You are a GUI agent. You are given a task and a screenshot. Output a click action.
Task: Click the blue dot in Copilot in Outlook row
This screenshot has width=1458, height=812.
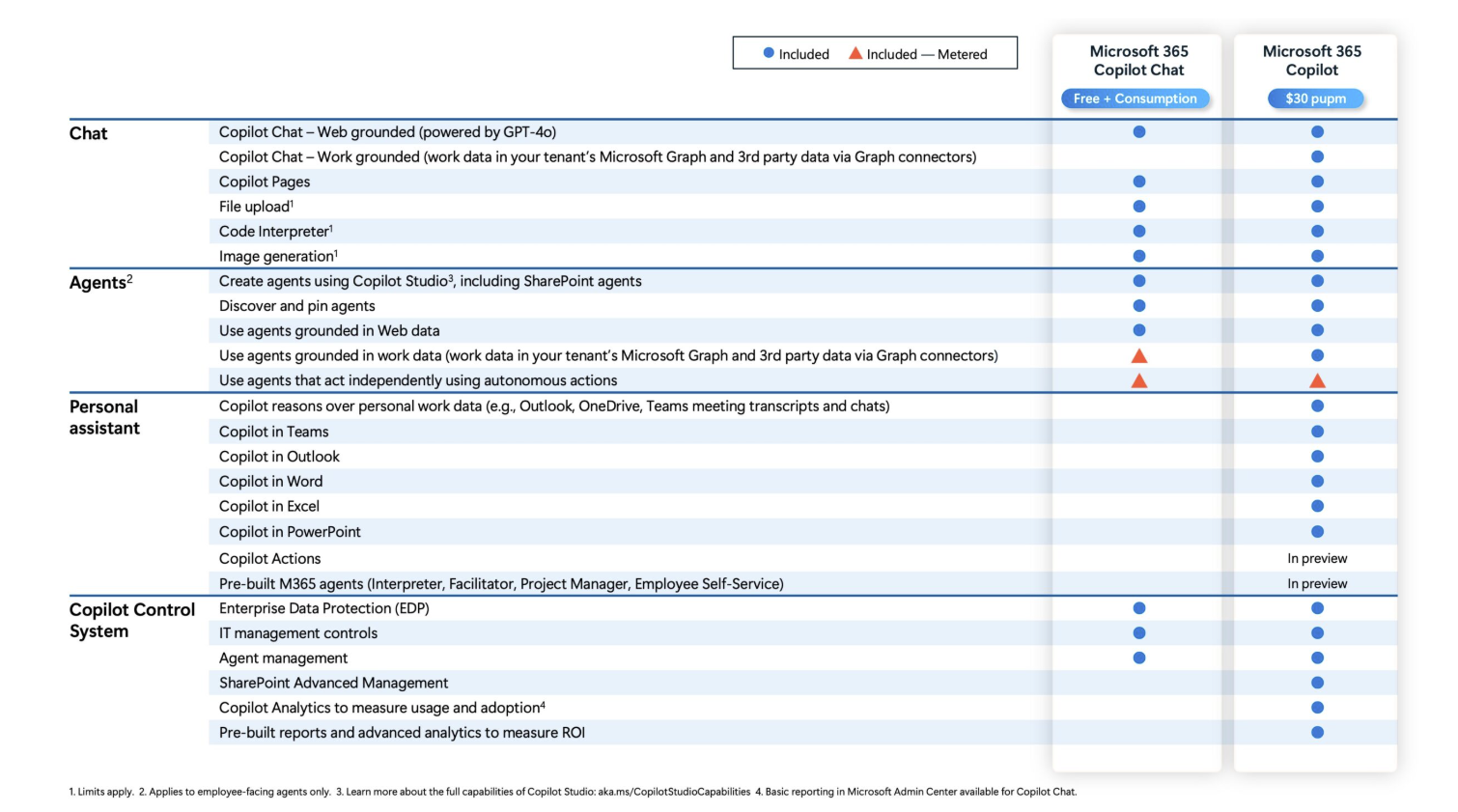coord(1317,457)
